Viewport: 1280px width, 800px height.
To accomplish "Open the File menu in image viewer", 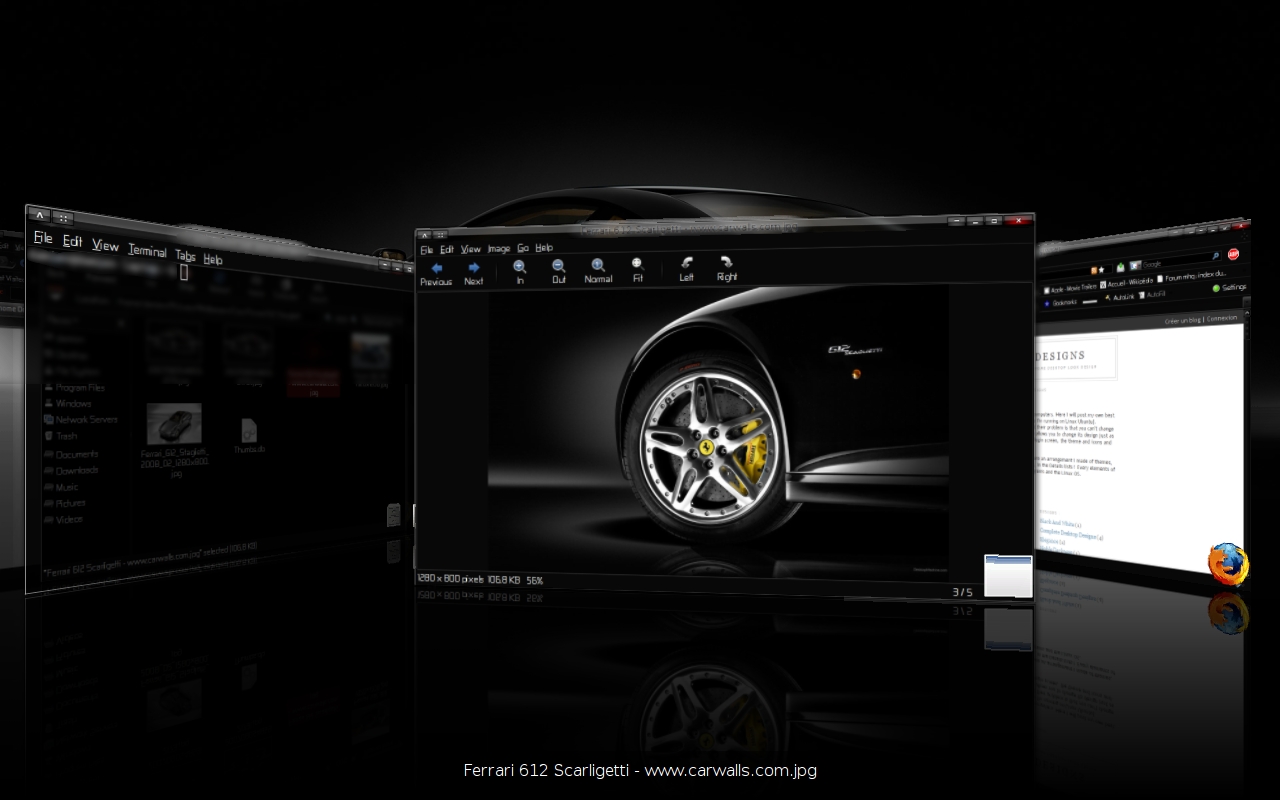I will pyautogui.click(x=427, y=250).
